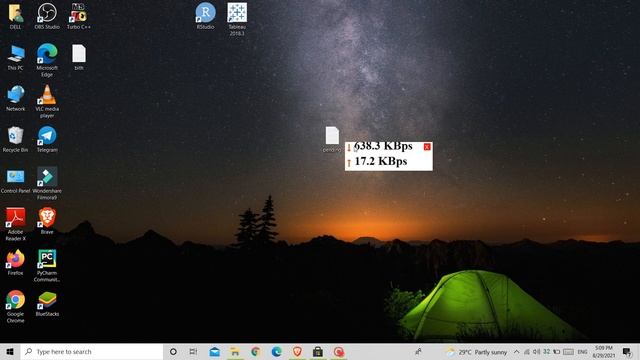This screenshot has height=360, width=640.
Task: Close the network speed monitor widget
Action: (427, 147)
